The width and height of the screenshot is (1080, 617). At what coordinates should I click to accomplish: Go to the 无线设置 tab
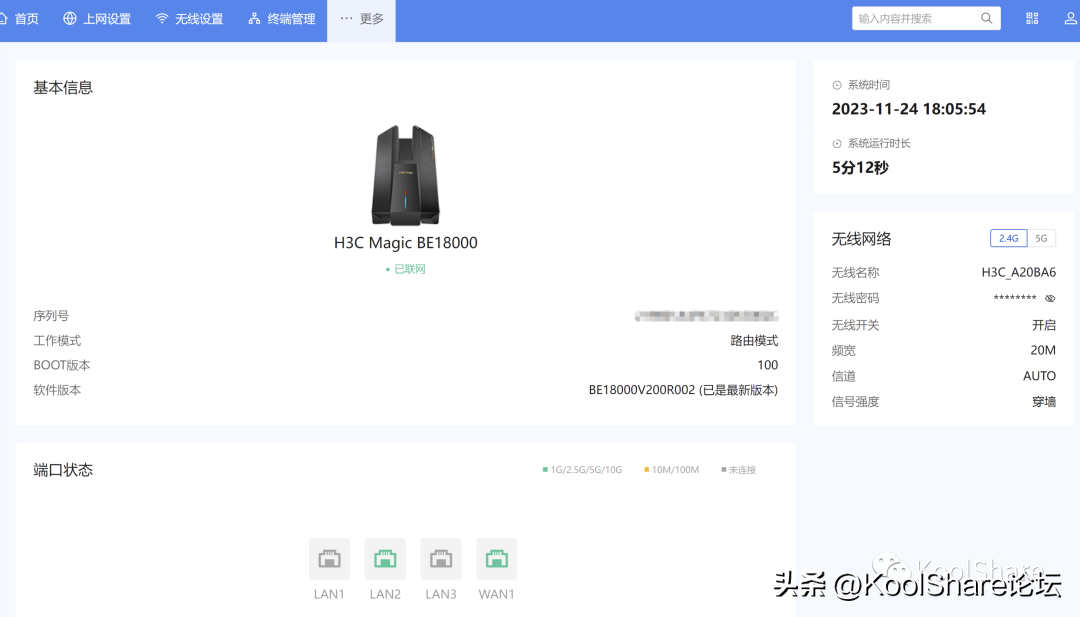point(189,19)
